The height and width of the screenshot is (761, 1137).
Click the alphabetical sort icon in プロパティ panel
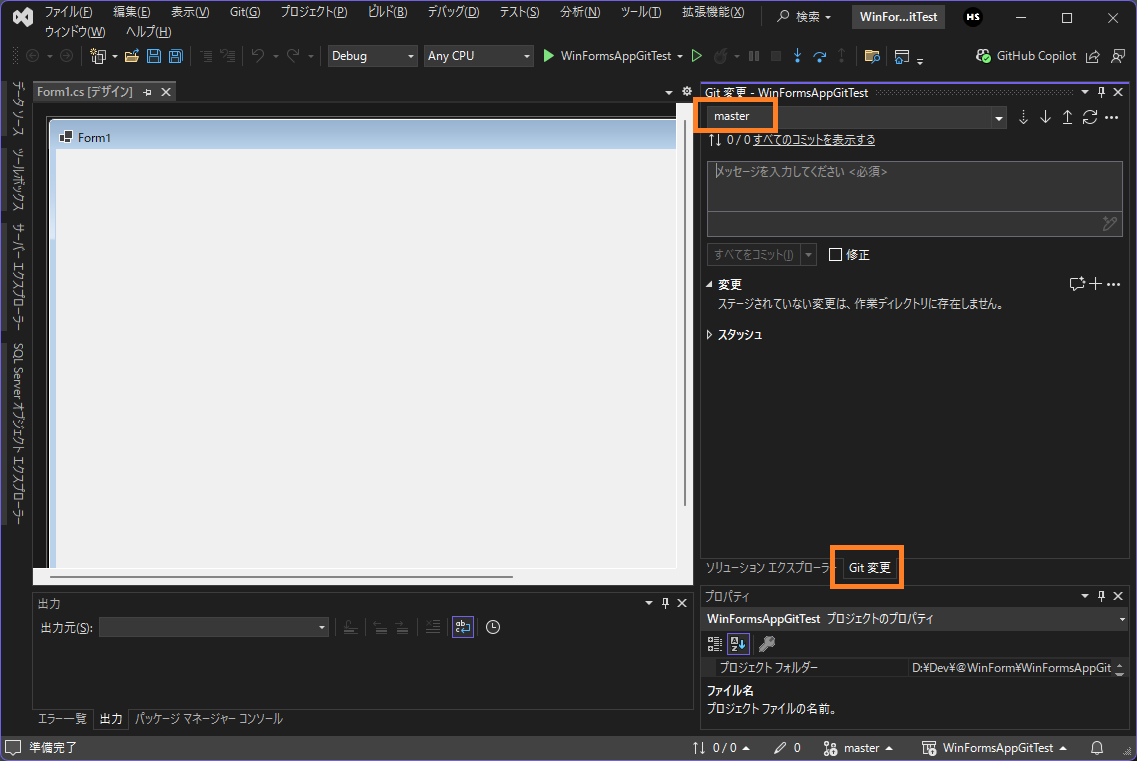[738, 643]
